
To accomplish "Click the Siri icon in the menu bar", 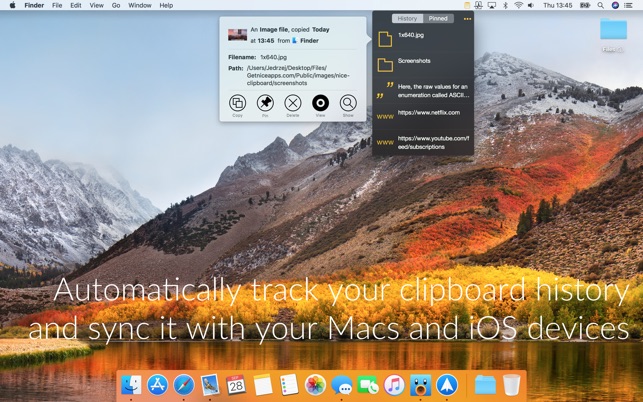I will click(x=615, y=5).
